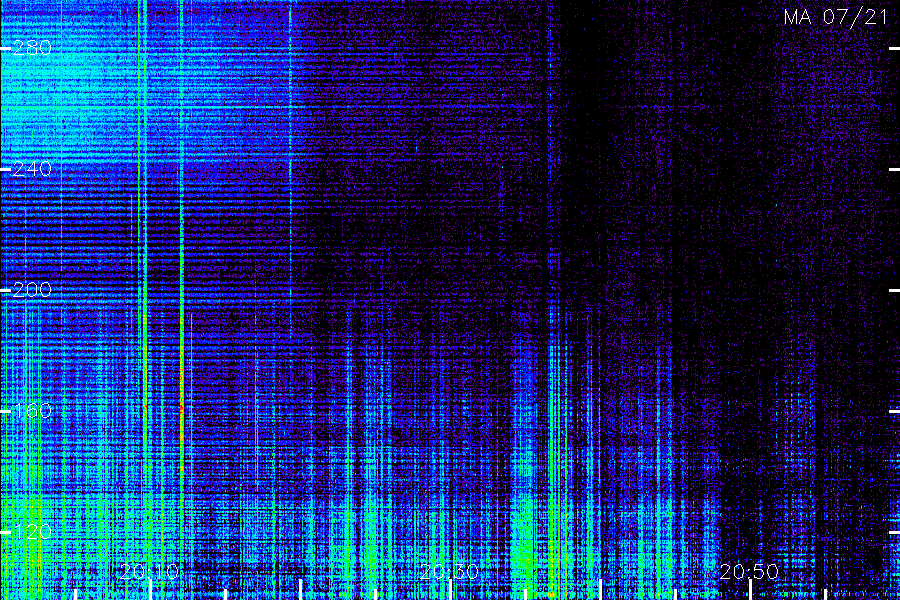Click the 120 frequency axis label
The image size is (900, 600).
click(x=32, y=532)
